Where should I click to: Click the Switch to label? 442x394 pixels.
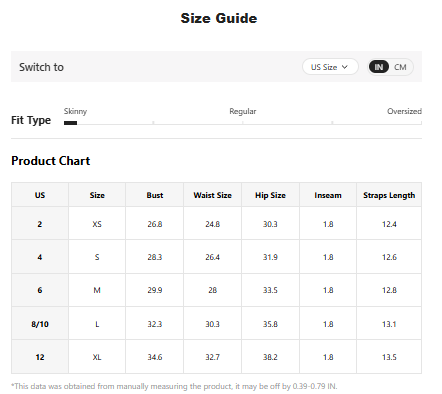pos(41,67)
